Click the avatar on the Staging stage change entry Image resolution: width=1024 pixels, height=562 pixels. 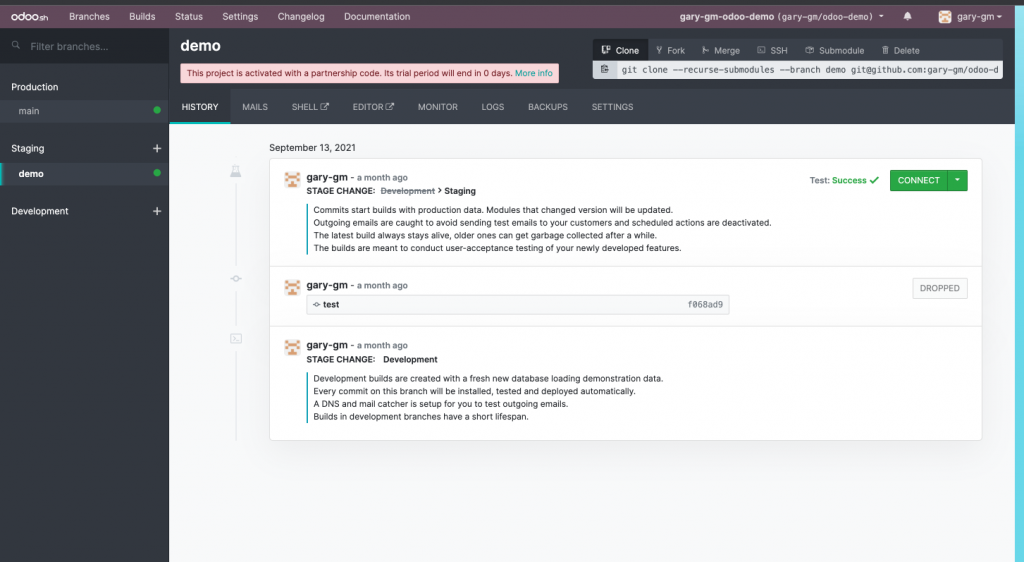292,180
